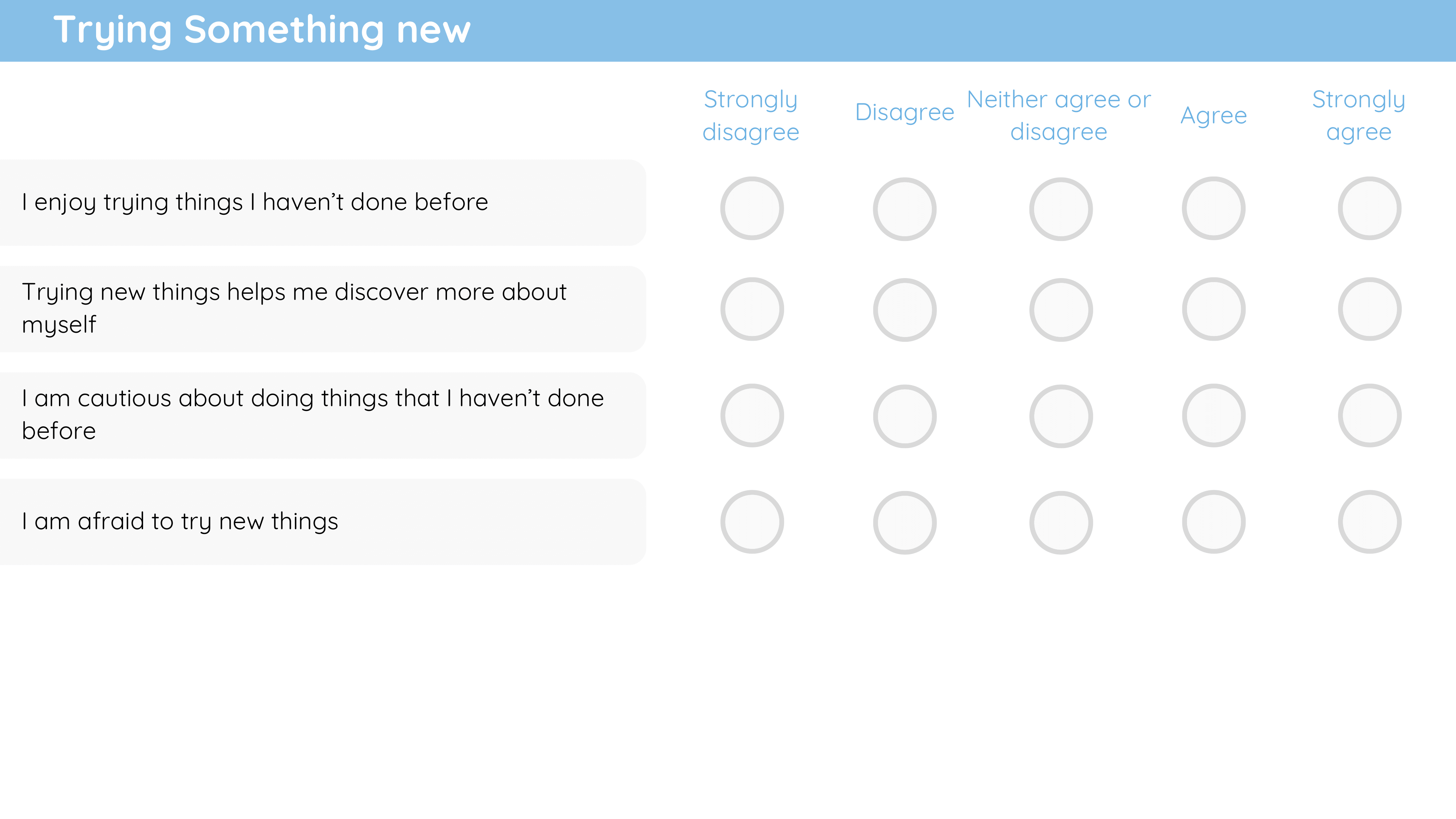Select neutral option for afraid to try

point(1061,522)
